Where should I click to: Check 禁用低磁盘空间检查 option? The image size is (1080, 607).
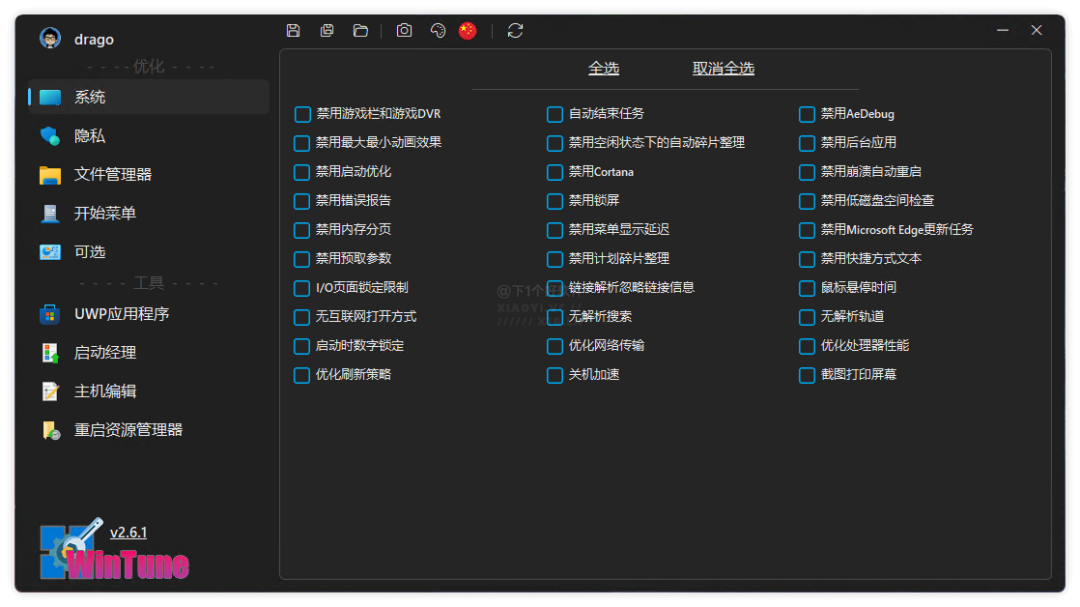point(807,201)
